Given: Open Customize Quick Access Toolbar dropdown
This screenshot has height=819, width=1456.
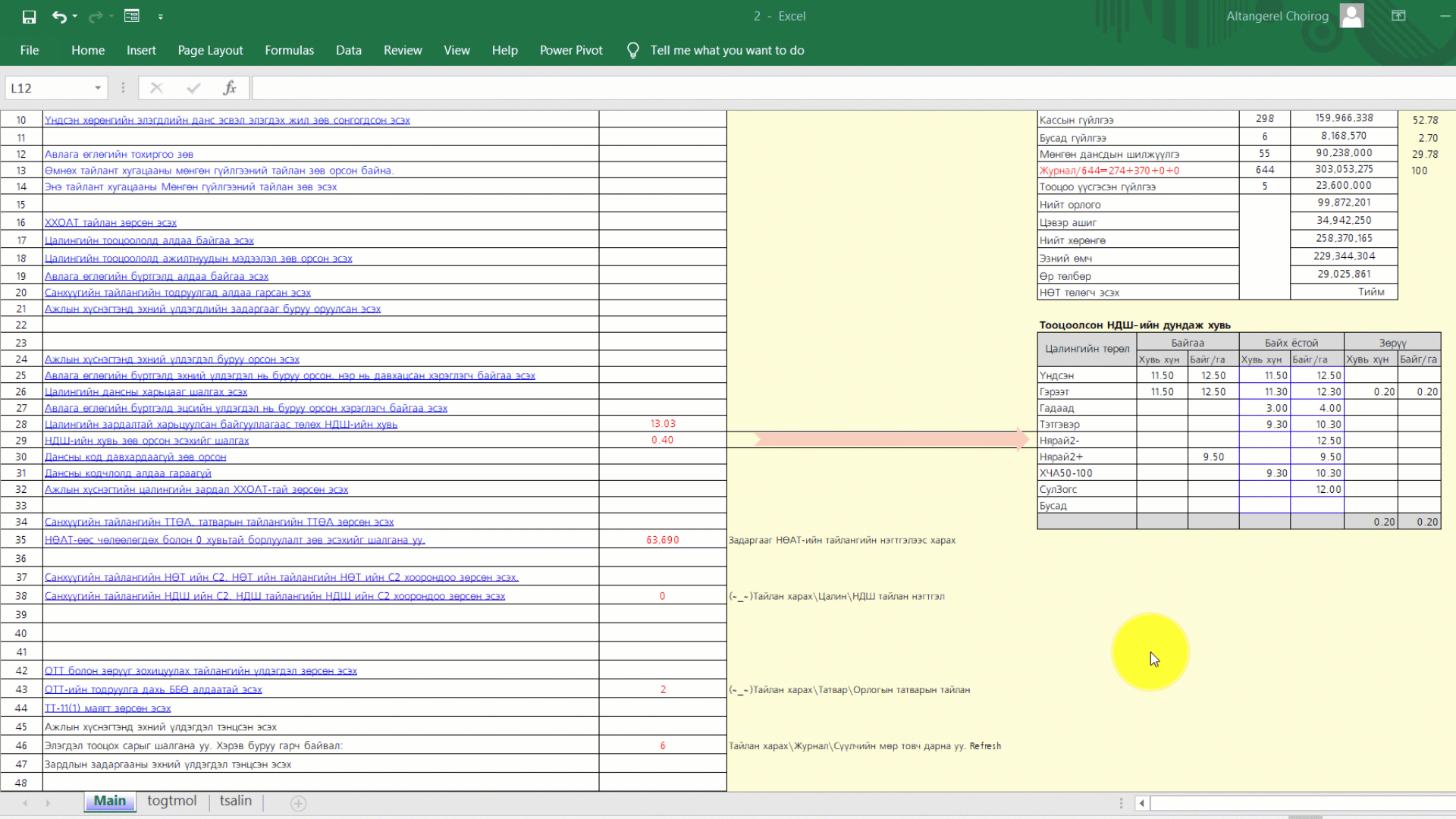Looking at the screenshot, I should [161, 17].
